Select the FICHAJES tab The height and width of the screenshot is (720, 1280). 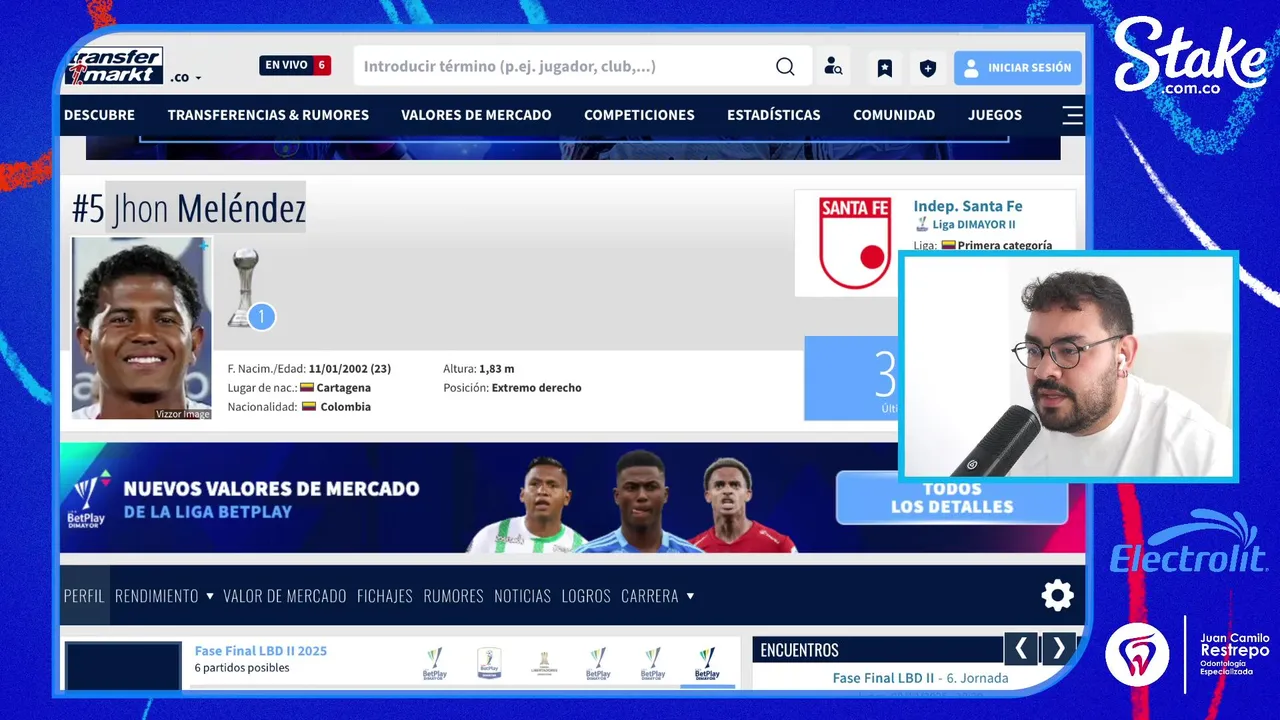[x=385, y=596]
